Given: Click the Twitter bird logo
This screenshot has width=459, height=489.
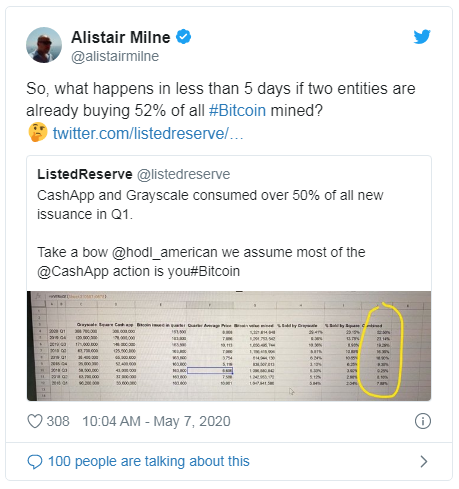Looking at the screenshot, I should (x=422, y=36).
